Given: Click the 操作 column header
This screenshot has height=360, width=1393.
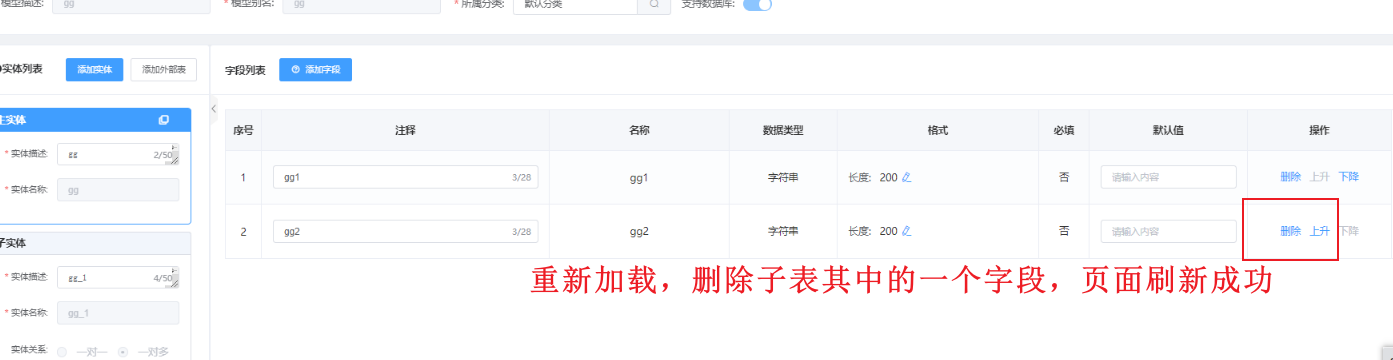Looking at the screenshot, I should click(x=1320, y=130).
